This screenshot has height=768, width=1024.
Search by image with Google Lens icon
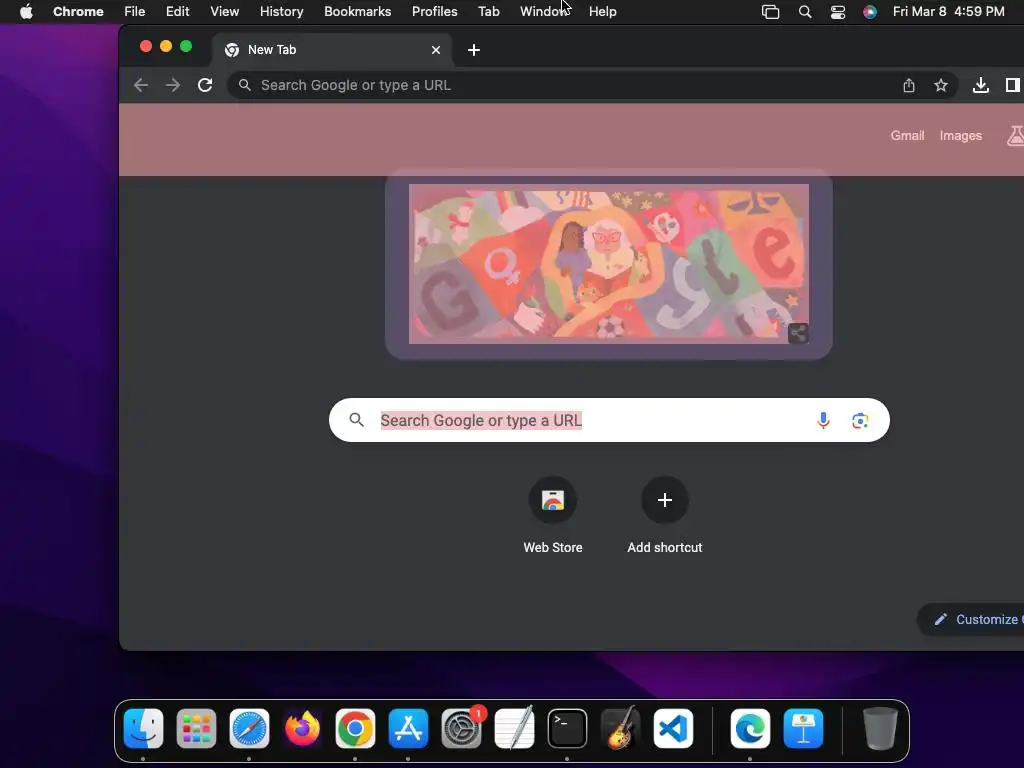[x=860, y=421]
